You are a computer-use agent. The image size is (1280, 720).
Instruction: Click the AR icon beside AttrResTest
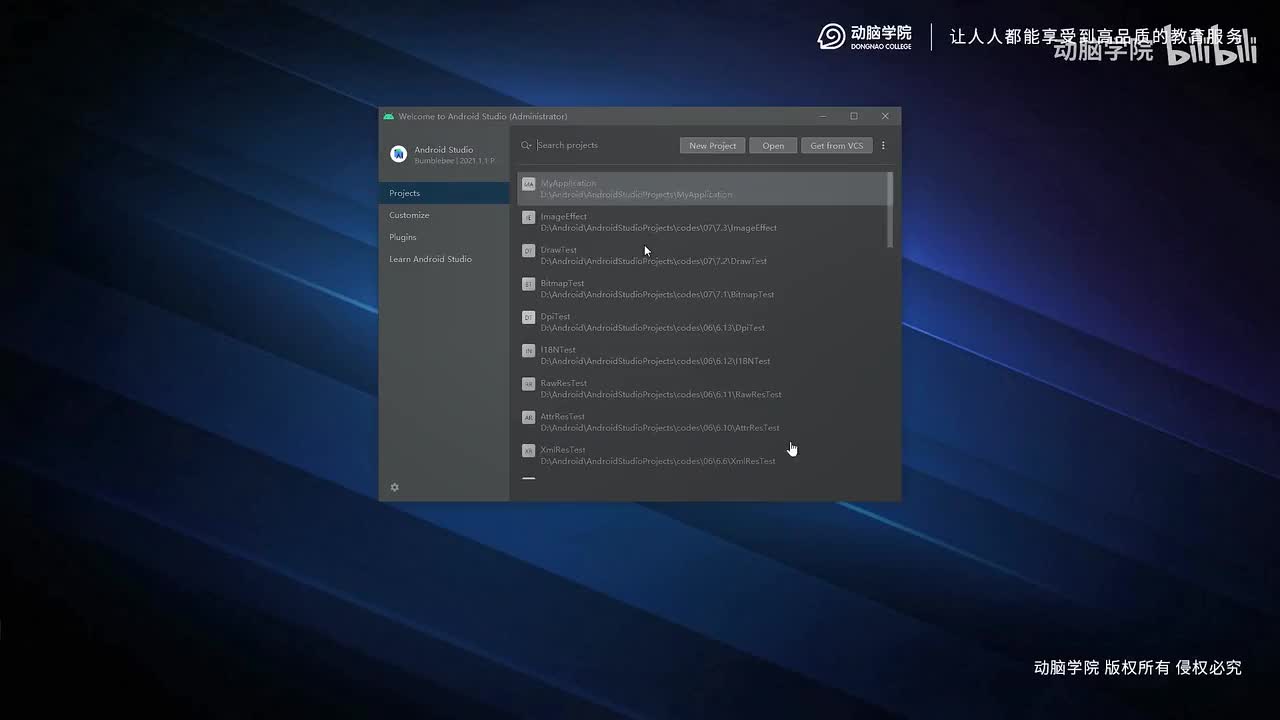tap(529, 417)
